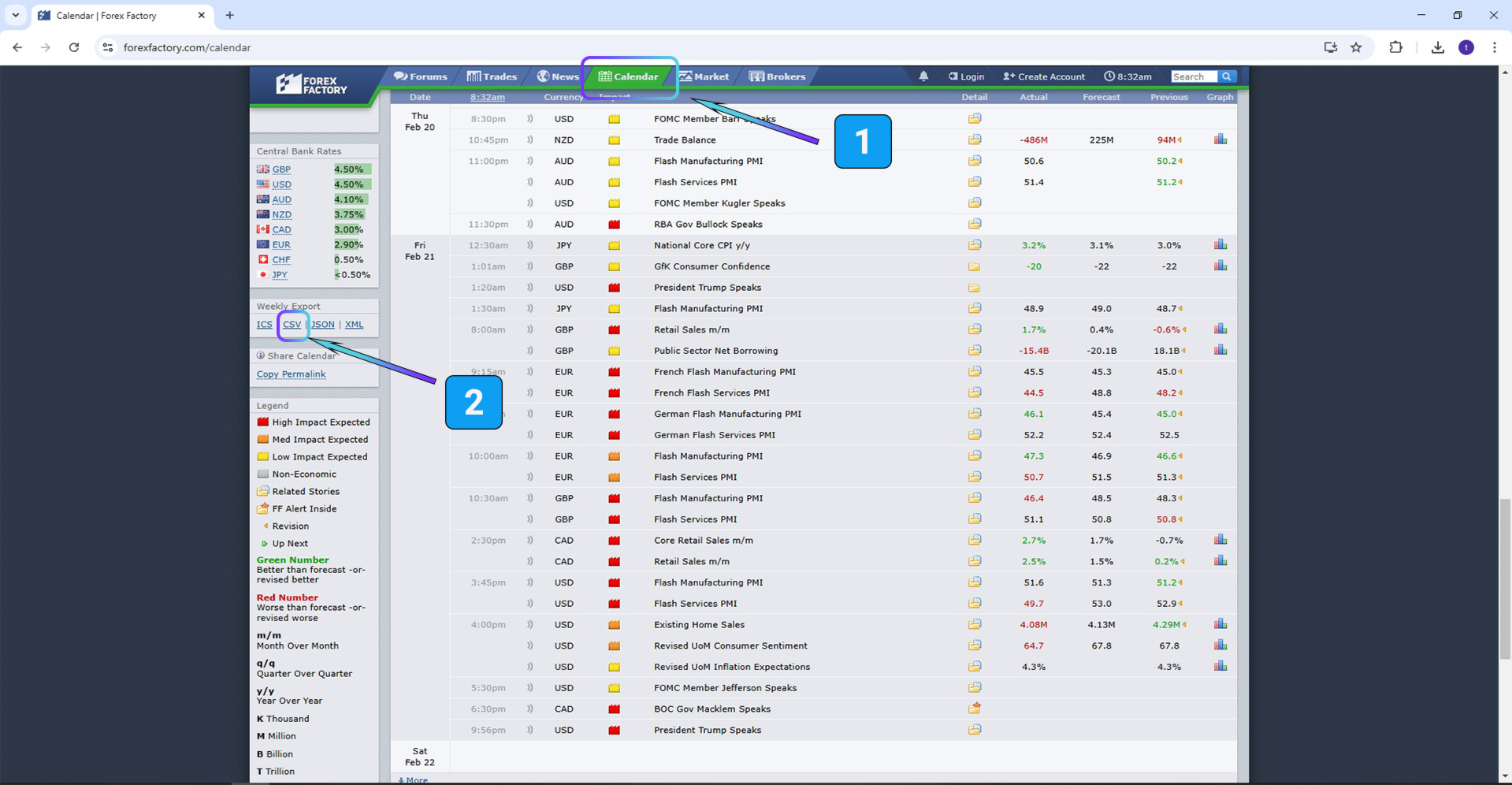
Task: Click the search magnifier button
Action: 1227,76
